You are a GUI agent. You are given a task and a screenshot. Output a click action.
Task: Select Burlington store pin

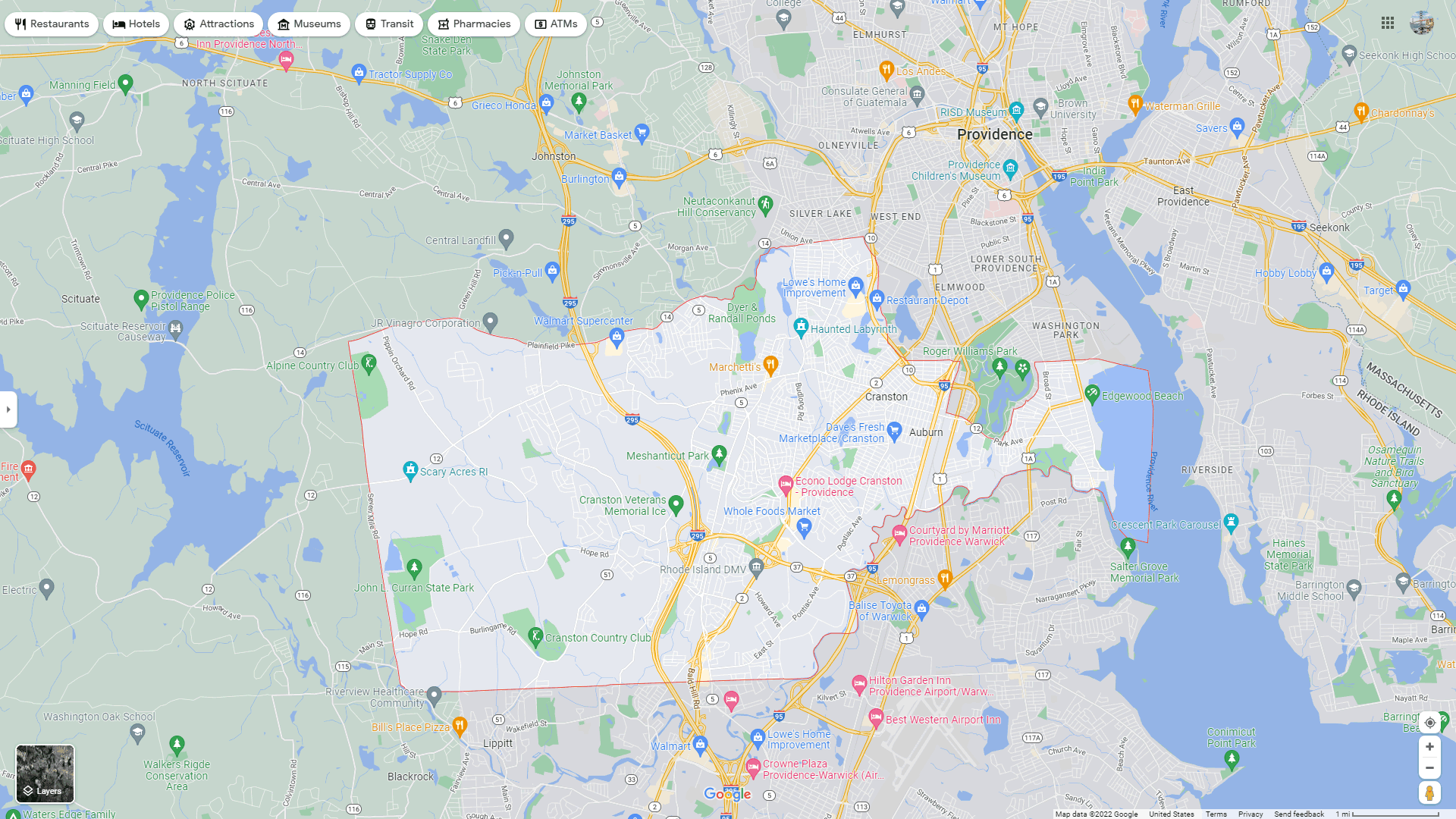coord(619,177)
